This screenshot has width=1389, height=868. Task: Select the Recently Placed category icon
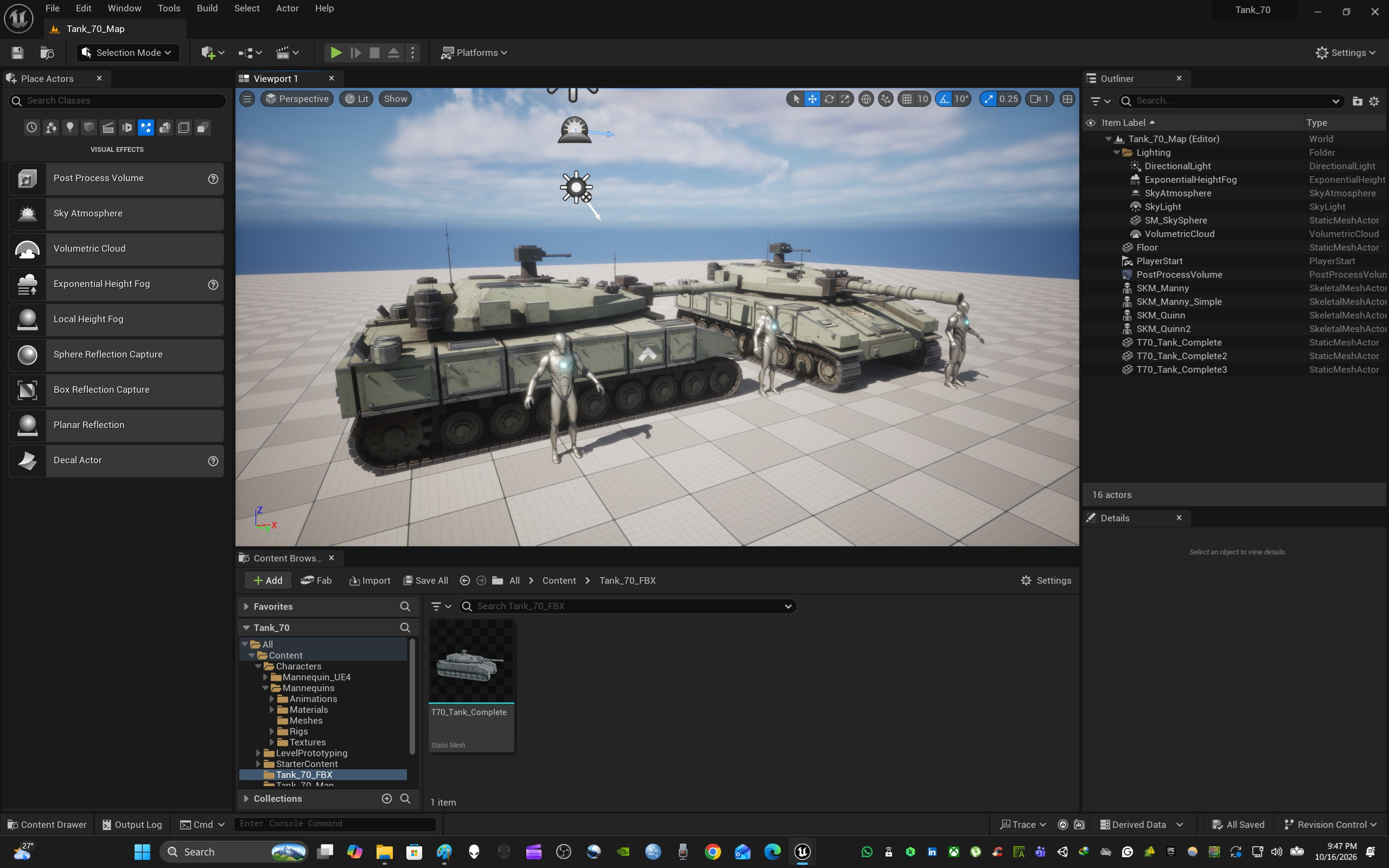pyautogui.click(x=31, y=127)
